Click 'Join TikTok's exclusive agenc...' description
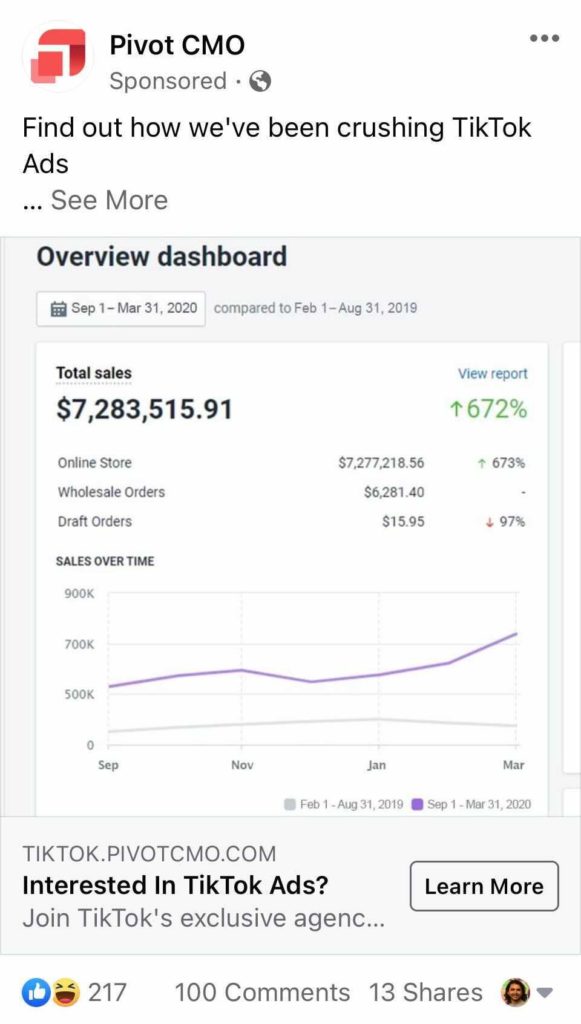Viewport: 581px width, 1024px height. click(x=204, y=918)
